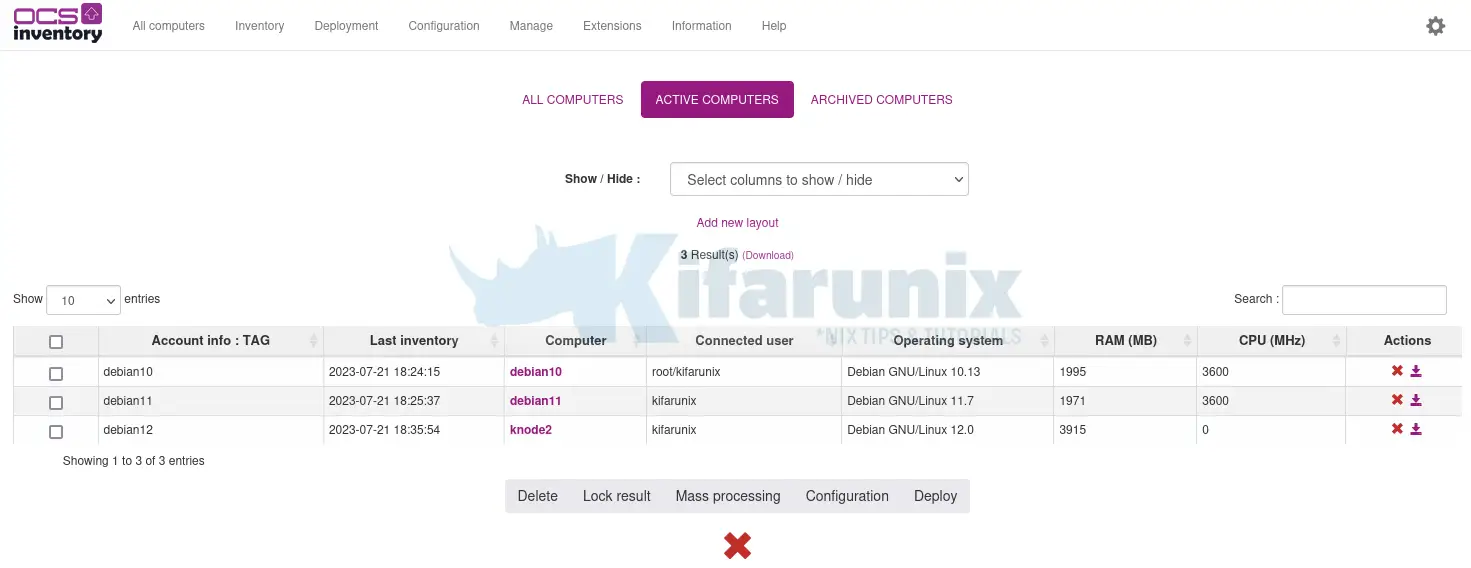Viewport: 1471px width, 568px height.
Task: Click the Configuration button below the table
Action: 847,496
